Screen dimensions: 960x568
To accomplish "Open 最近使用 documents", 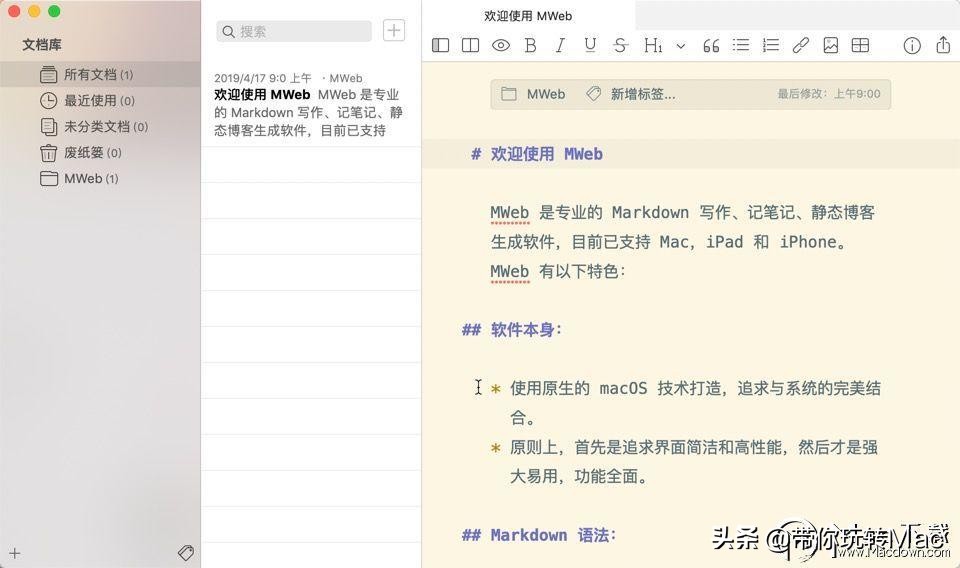I will (100, 100).
